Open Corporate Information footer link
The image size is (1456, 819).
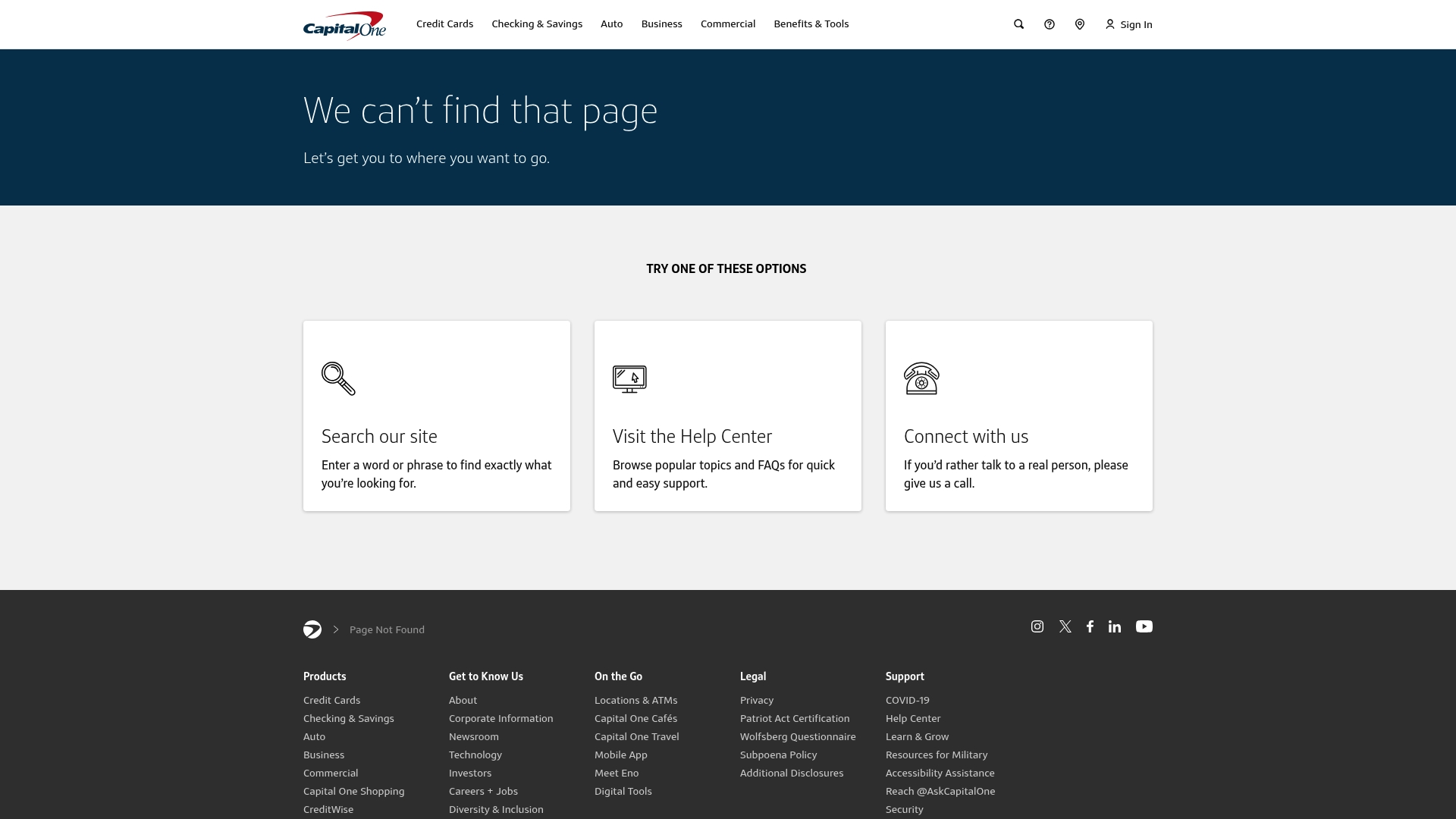[500, 718]
